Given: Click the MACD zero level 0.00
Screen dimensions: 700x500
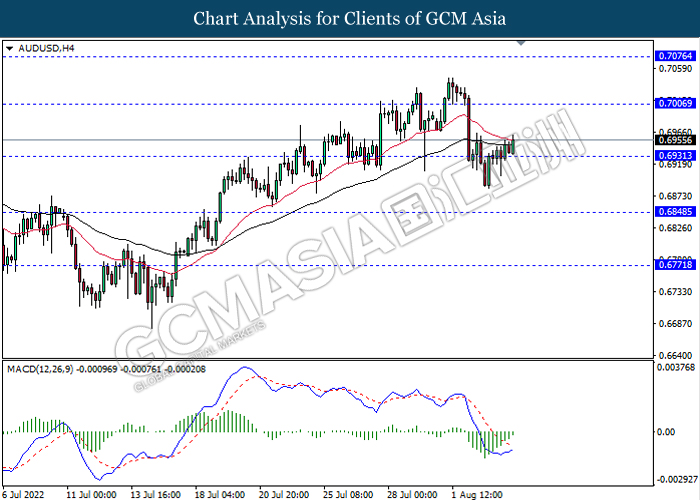Looking at the screenshot, I should 667,432.
